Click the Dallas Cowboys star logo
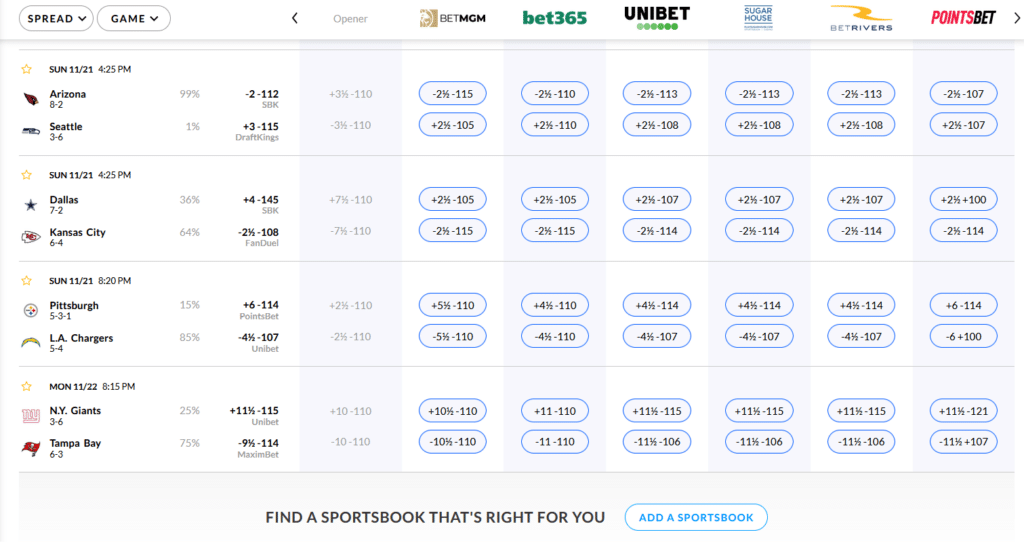1024x545 pixels. click(31, 204)
